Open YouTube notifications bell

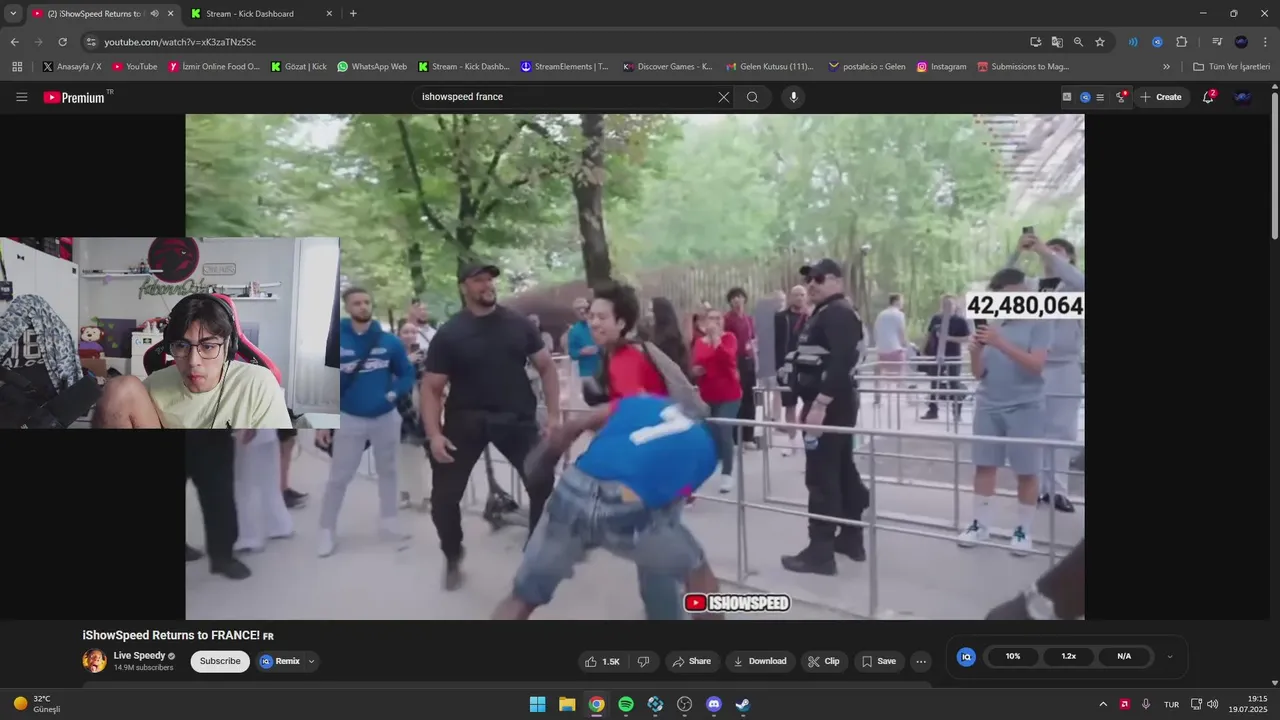click(x=1209, y=97)
